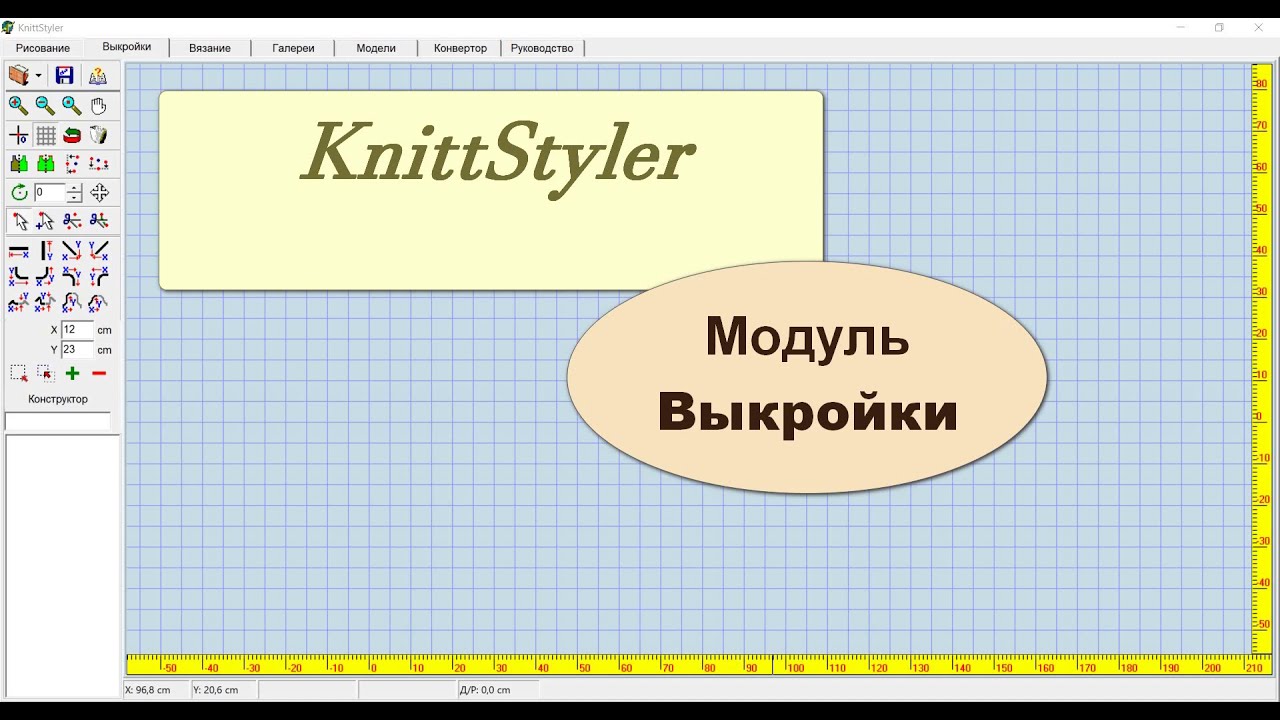The width and height of the screenshot is (1280, 720).
Task: Click the horizontal dotted points mirror icon
Action: (x=98, y=164)
